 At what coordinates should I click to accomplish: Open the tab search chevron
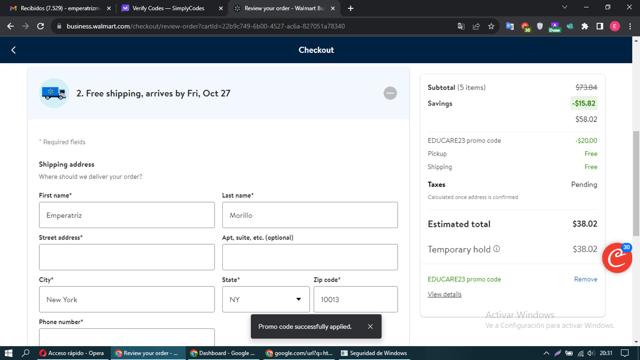(x=564, y=7)
